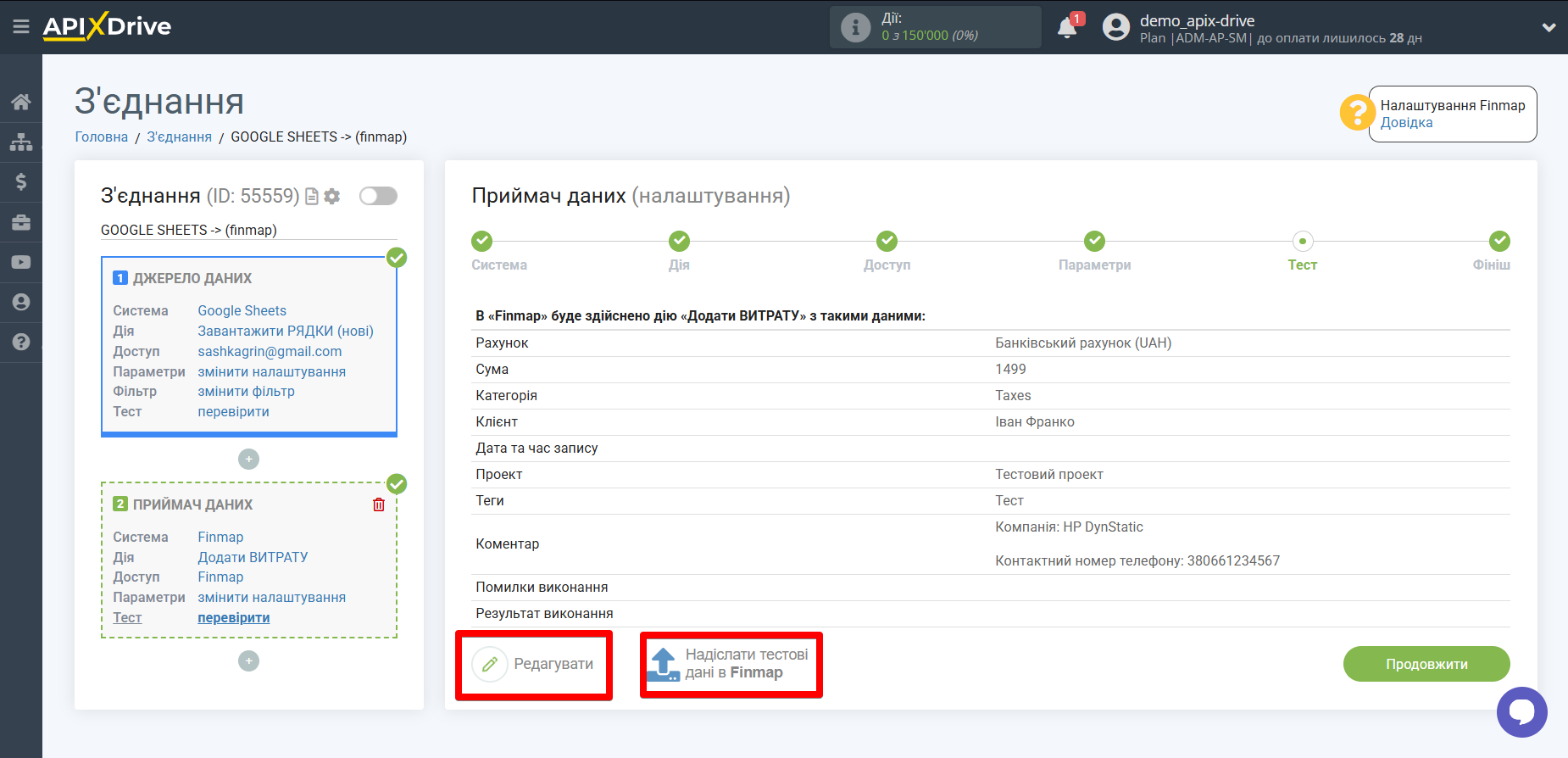
Task: Open the connections sitemap icon in the sidebar
Action: tap(21, 142)
